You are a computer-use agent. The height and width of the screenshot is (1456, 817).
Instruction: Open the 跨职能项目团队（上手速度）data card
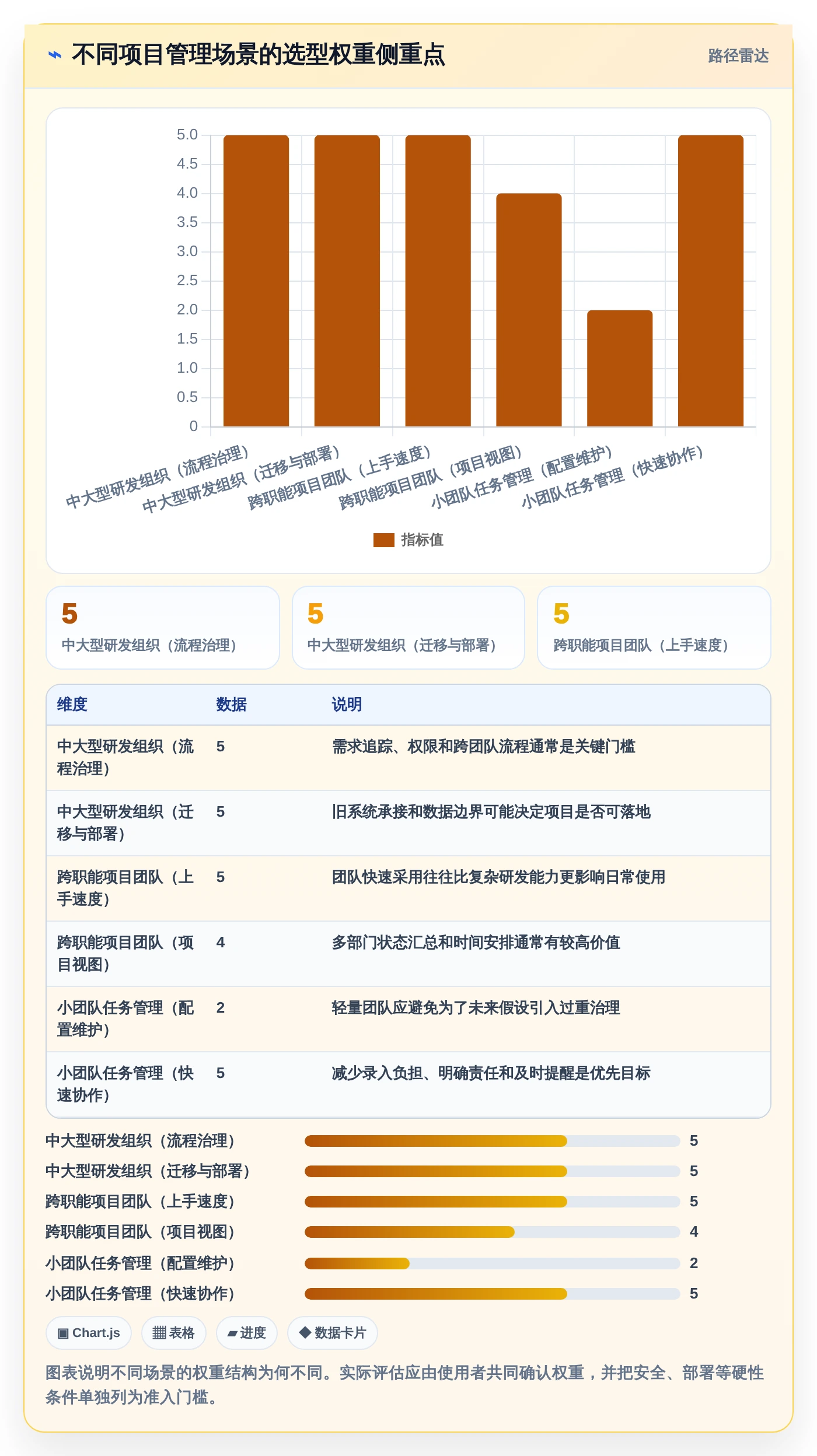[654, 628]
